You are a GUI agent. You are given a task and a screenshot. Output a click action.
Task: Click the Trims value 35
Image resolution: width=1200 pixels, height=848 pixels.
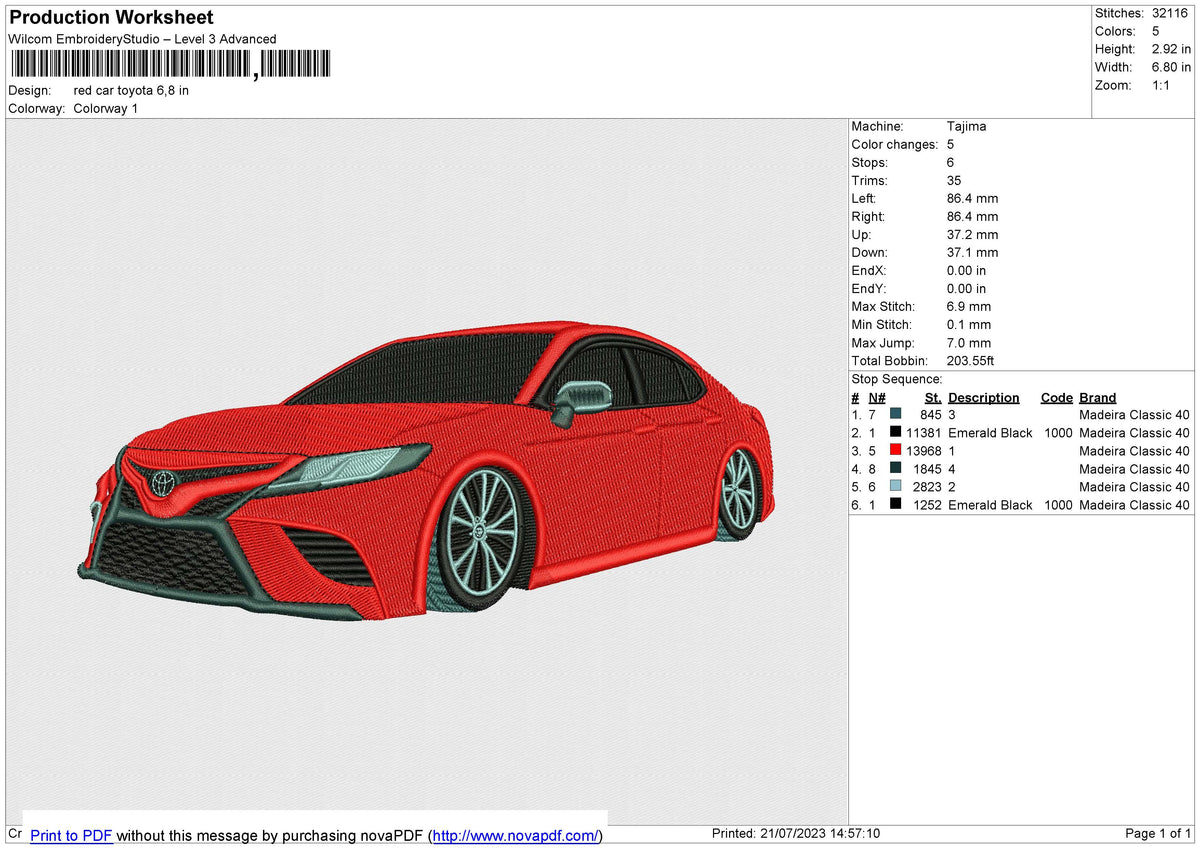point(954,181)
